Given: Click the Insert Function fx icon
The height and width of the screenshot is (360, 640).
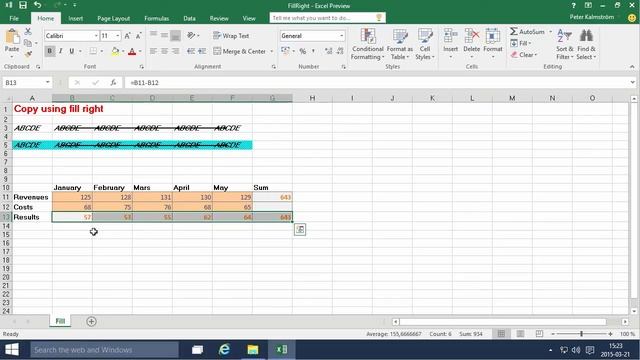Looking at the screenshot, I should (113, 82).
